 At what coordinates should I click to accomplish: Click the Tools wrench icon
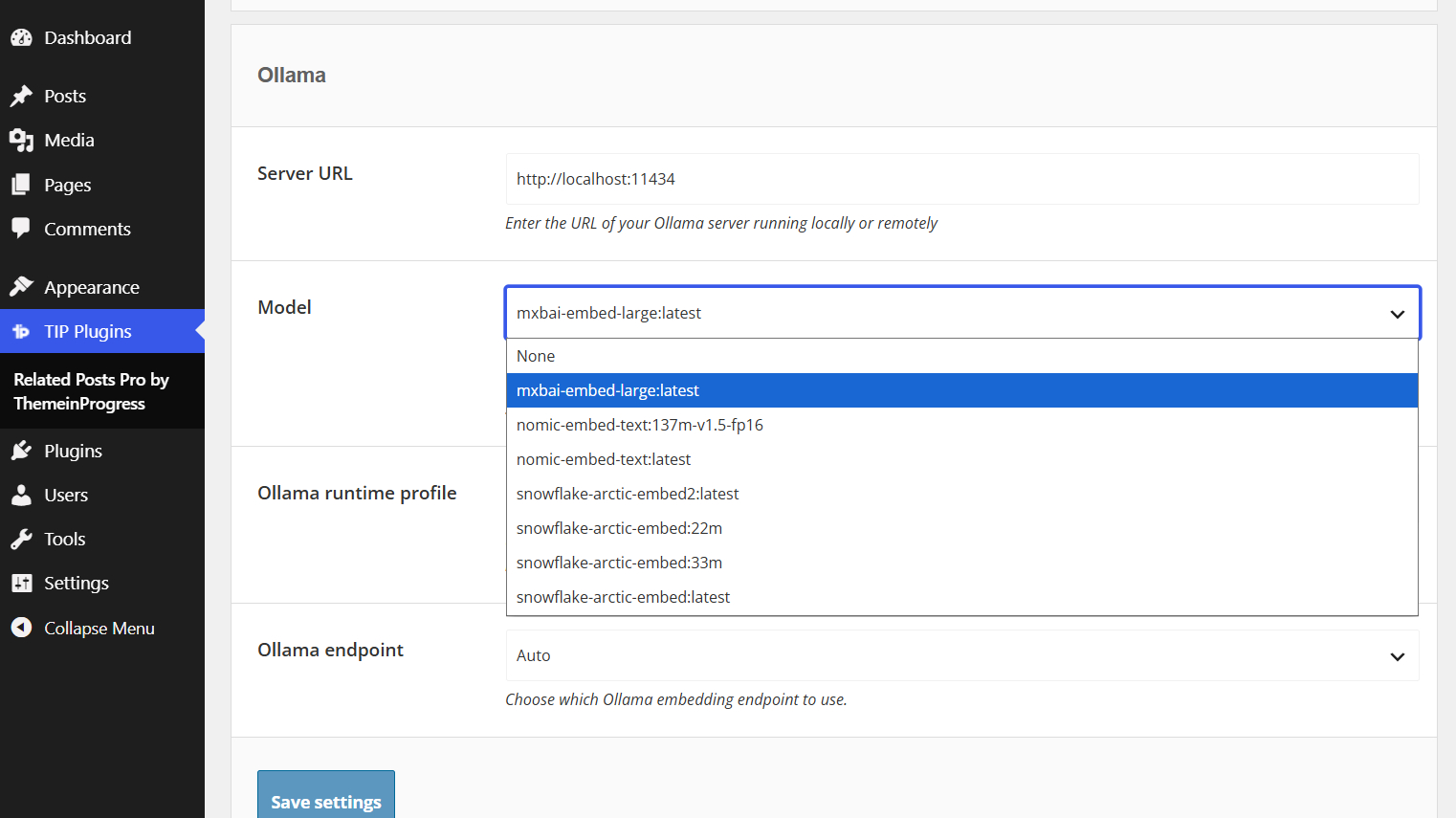tap(21, 540)
